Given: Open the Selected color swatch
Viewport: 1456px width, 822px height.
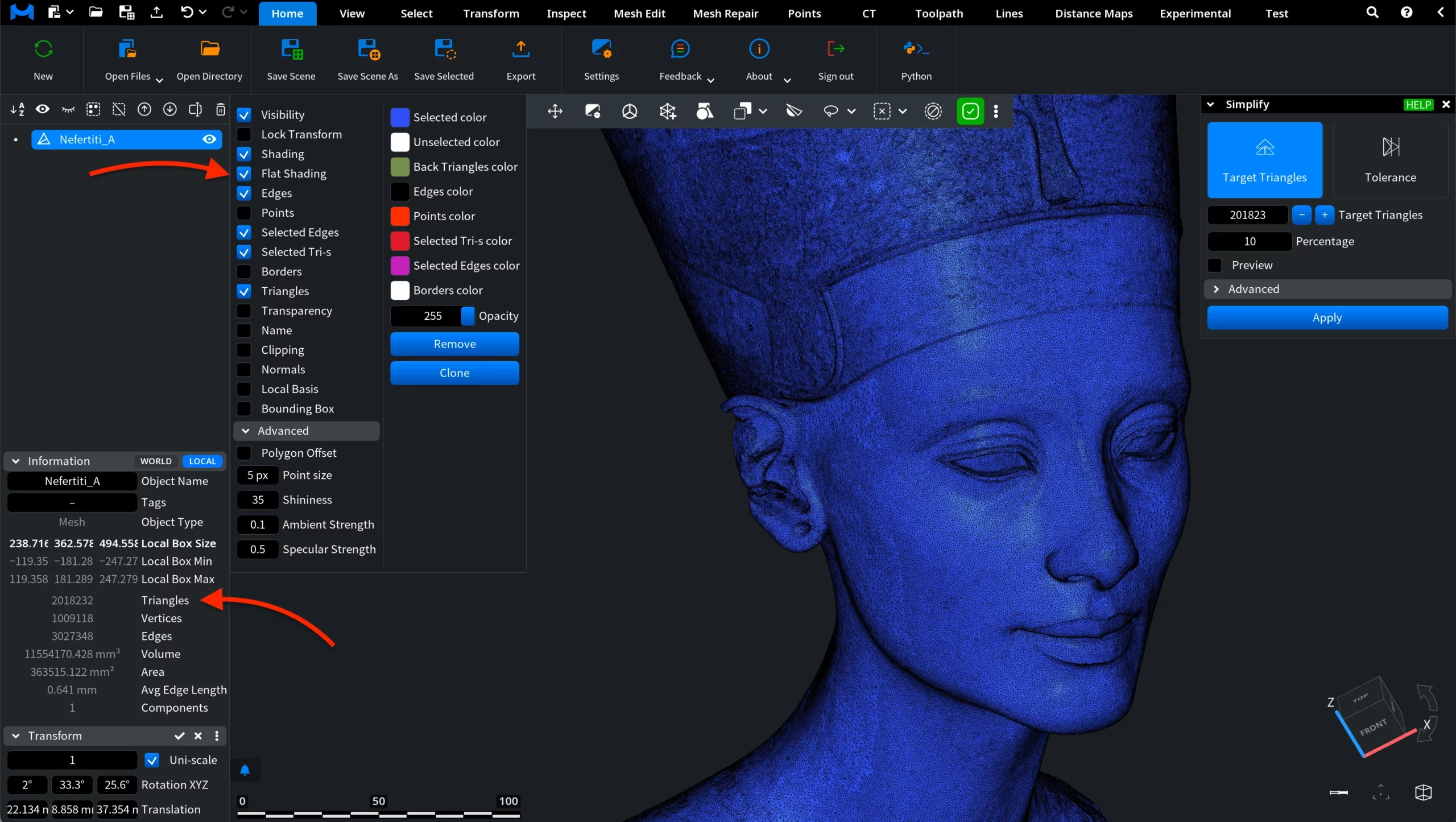Looking at the screenshot, I should [400, 117].
